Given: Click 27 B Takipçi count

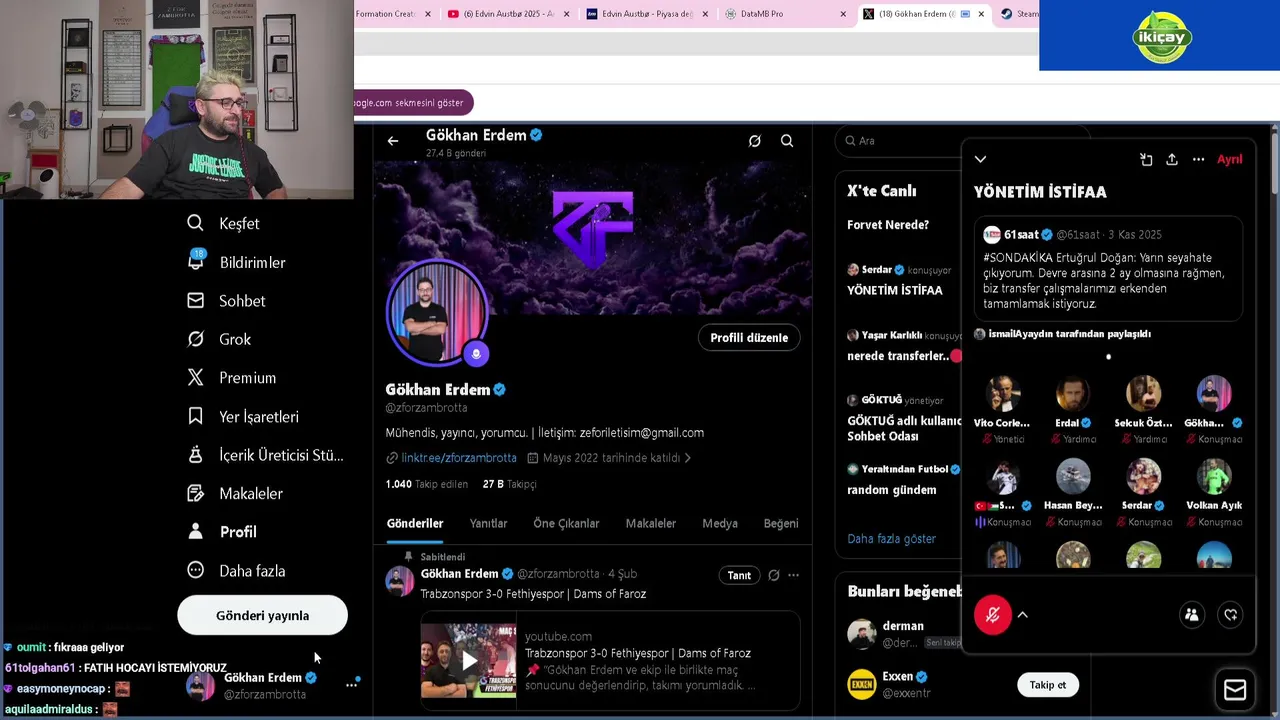Looking at the screenshot, I should pos(509,484).
